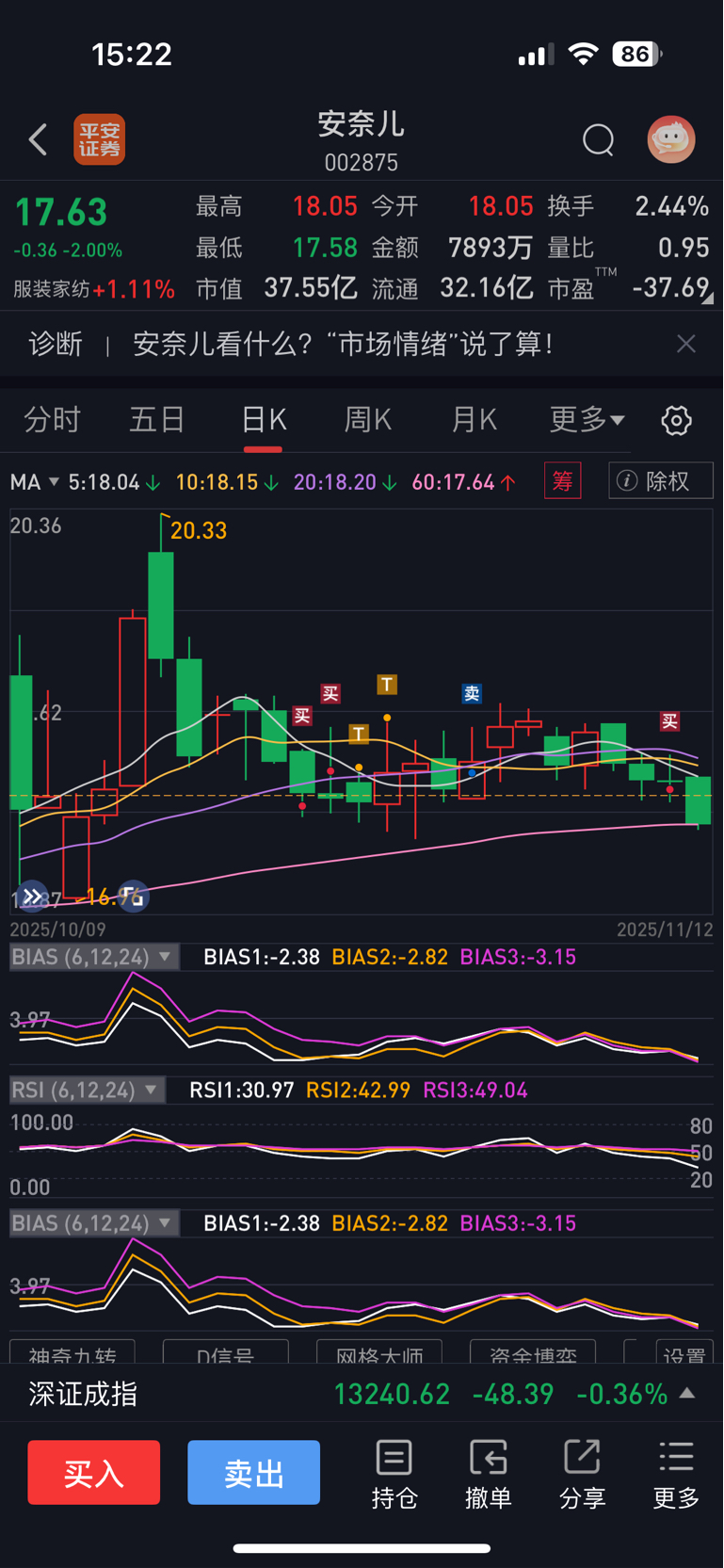Tap the 平安证券 logo icon

(99, 140)
